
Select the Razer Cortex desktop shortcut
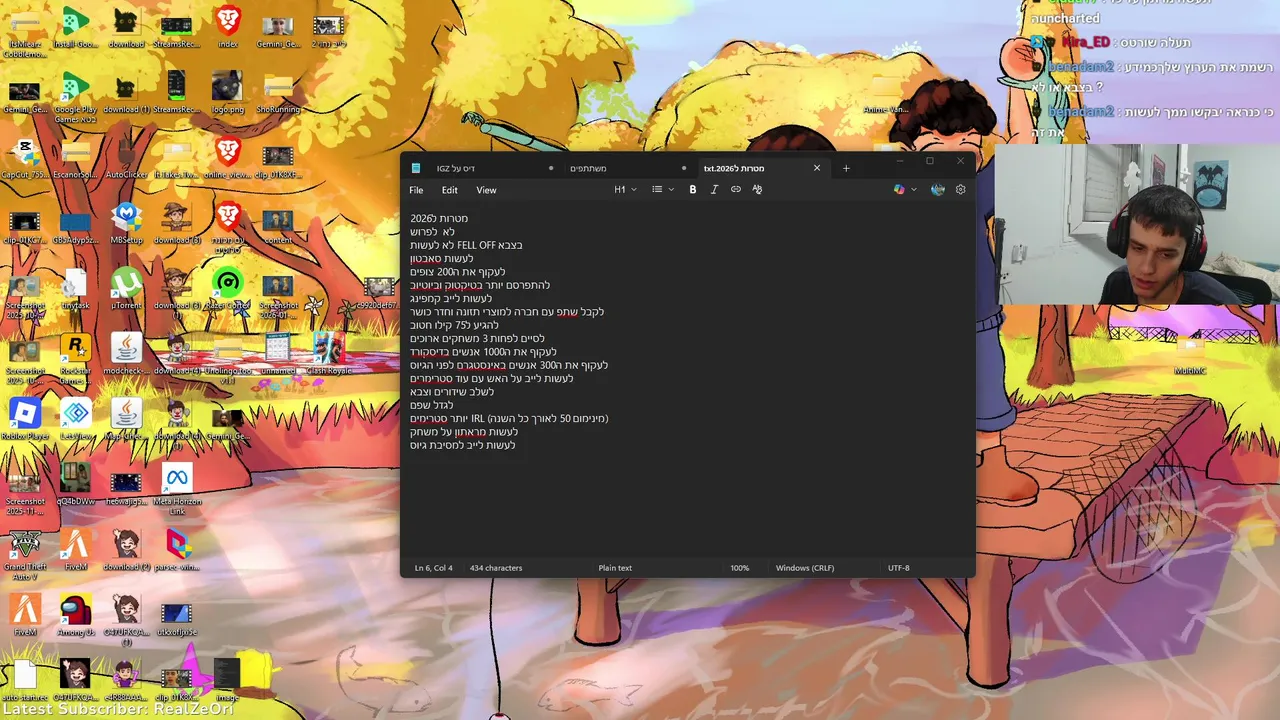228,288
